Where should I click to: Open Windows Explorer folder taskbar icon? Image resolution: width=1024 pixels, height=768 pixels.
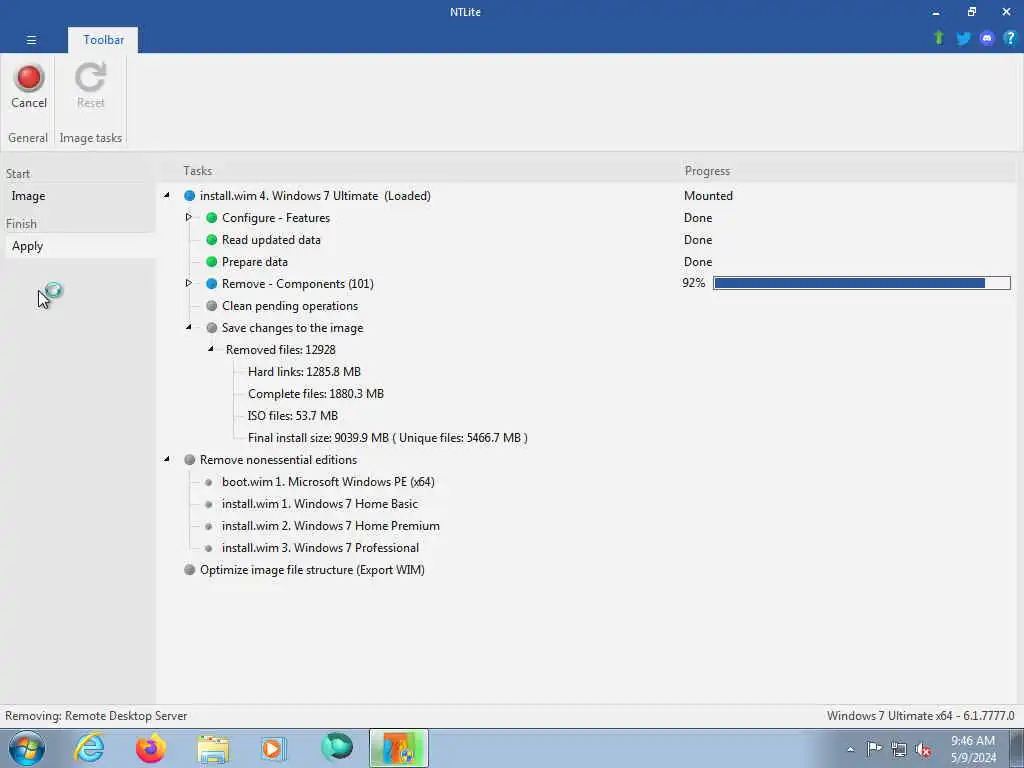coord(213,749)
